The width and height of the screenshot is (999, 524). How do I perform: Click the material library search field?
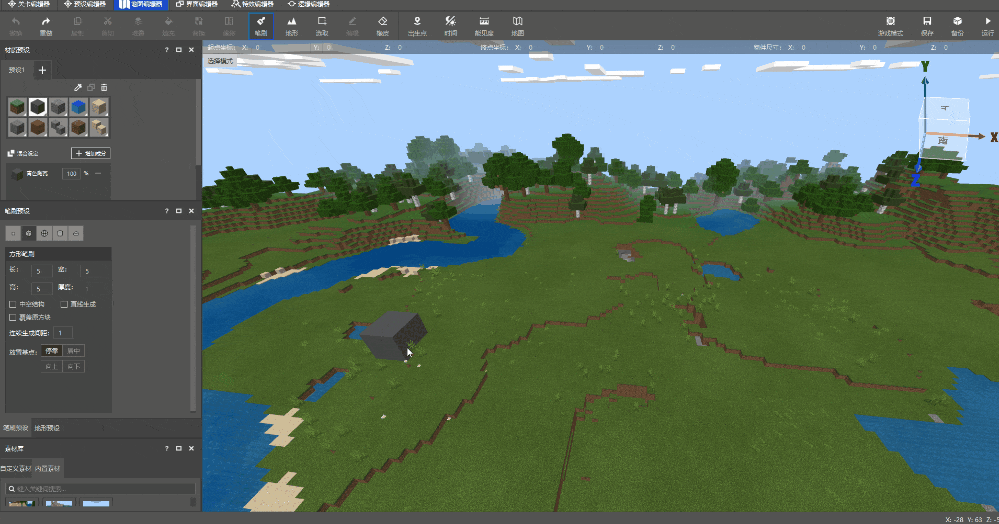click(x=100, y=489)
